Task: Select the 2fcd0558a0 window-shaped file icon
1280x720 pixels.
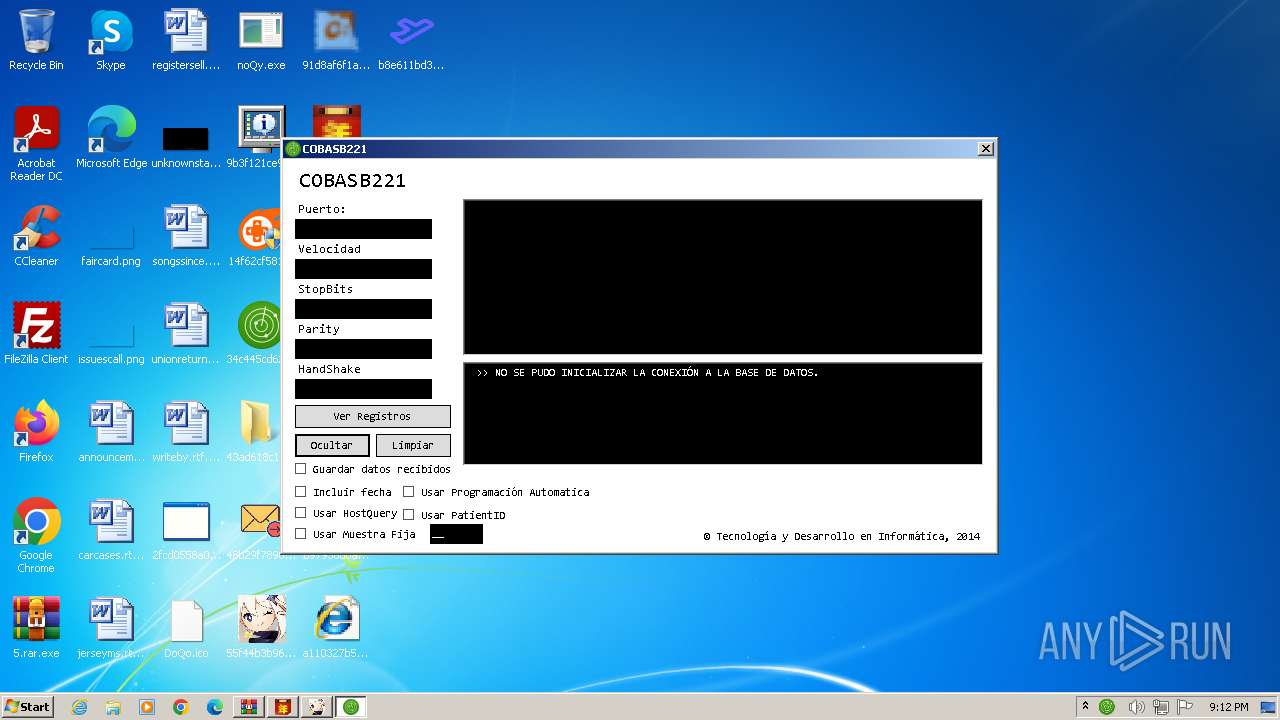Action: [185, 529]
